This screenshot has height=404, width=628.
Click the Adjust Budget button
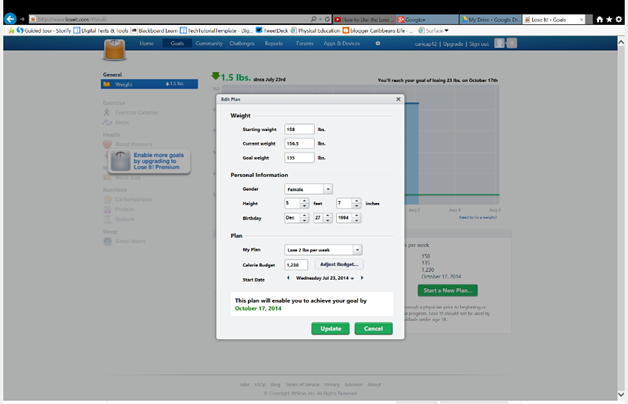coord(339,264)
